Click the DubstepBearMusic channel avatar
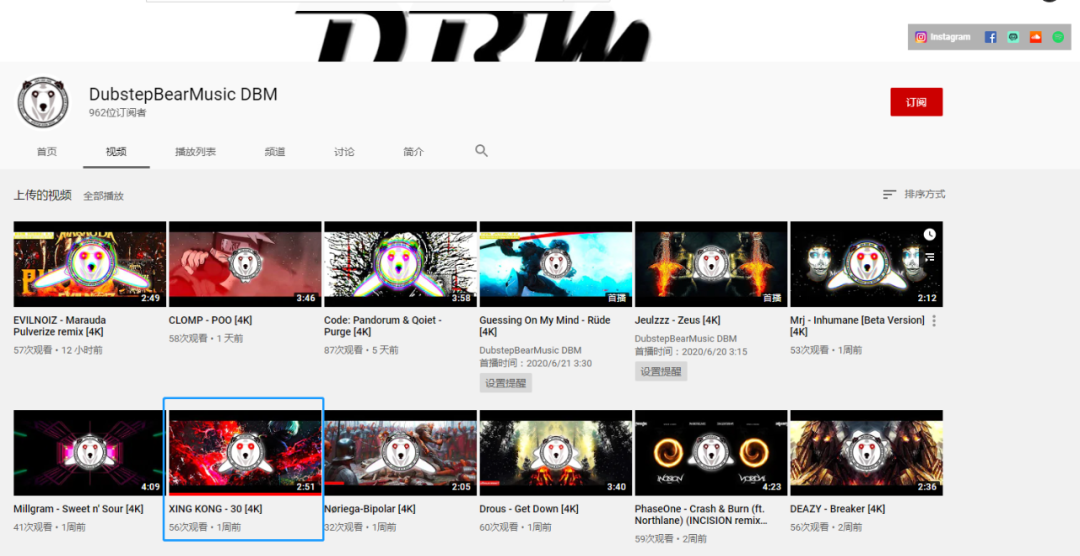The image size is (1080, 556). 43,102
